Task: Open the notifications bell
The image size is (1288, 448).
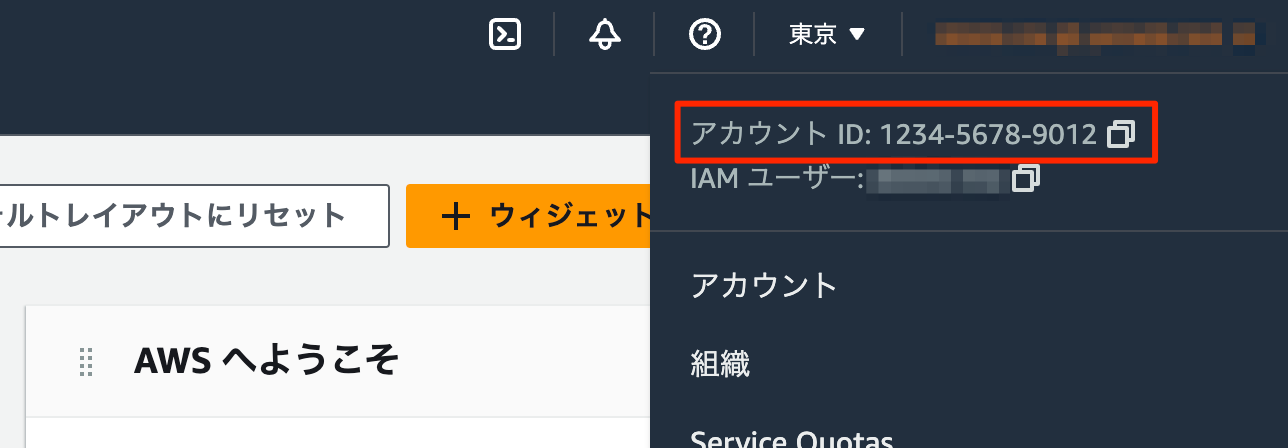Action: [604, 34]
